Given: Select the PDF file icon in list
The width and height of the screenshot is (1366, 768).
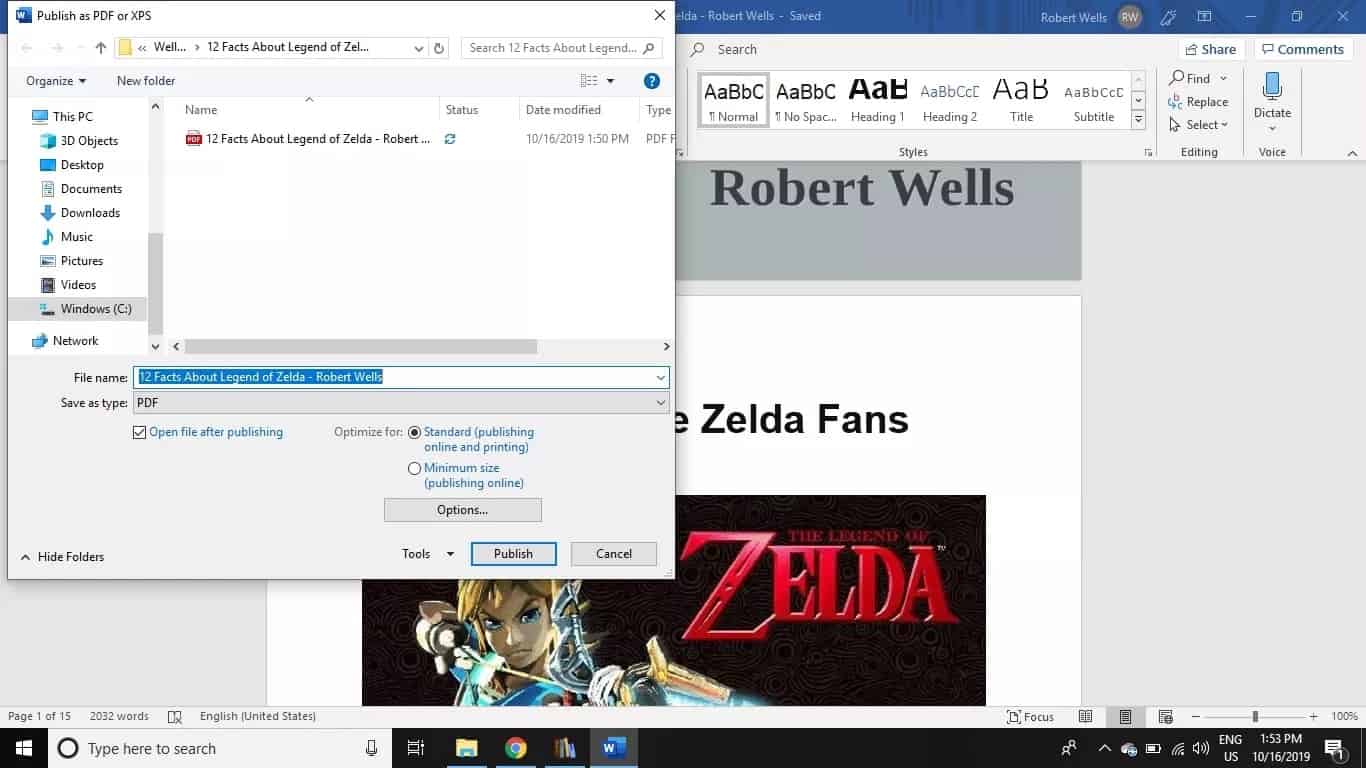Looking at the screenshot, I should pos(194,139).
